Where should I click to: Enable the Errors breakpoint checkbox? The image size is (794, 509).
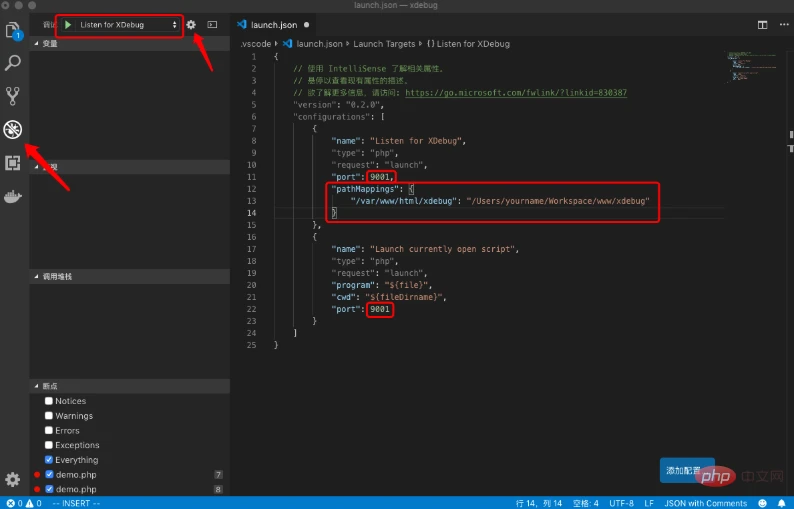tap(49, 430)
